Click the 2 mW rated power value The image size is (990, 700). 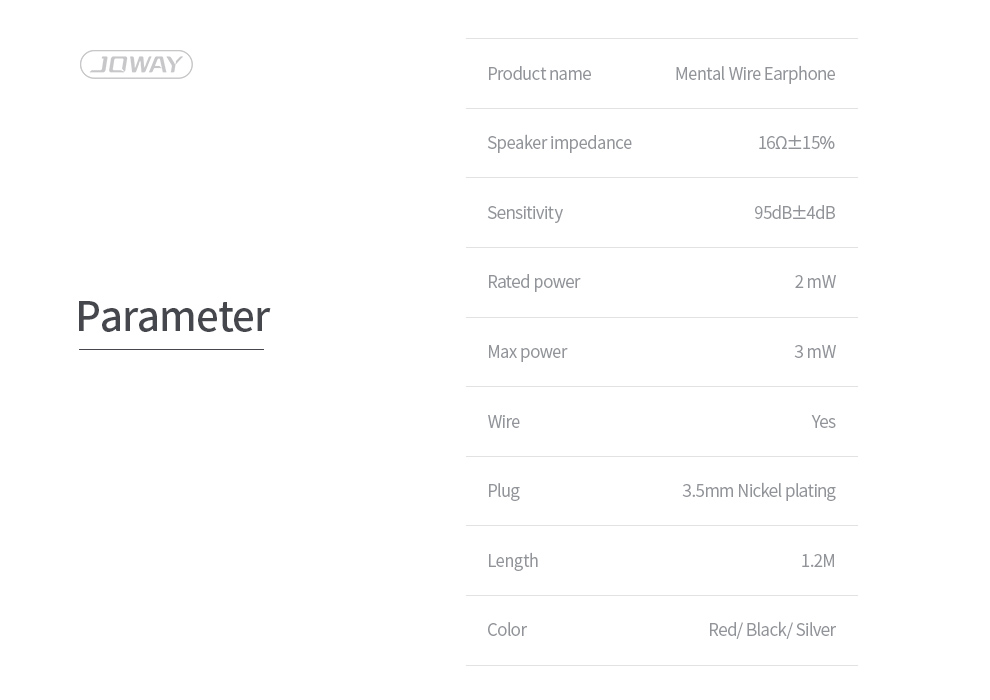point(815,282)
